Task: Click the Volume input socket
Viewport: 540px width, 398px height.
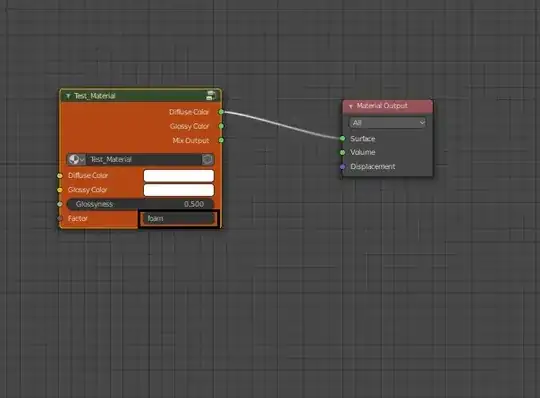Action: 342,152
